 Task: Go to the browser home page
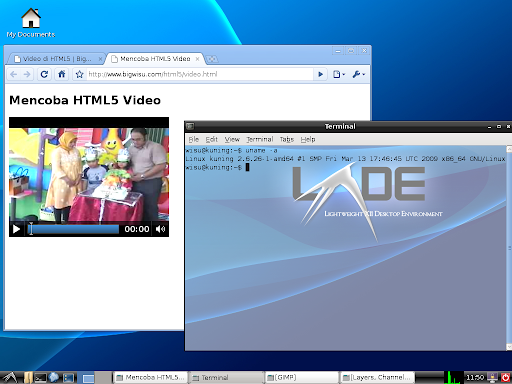click(x=62, y=74)
